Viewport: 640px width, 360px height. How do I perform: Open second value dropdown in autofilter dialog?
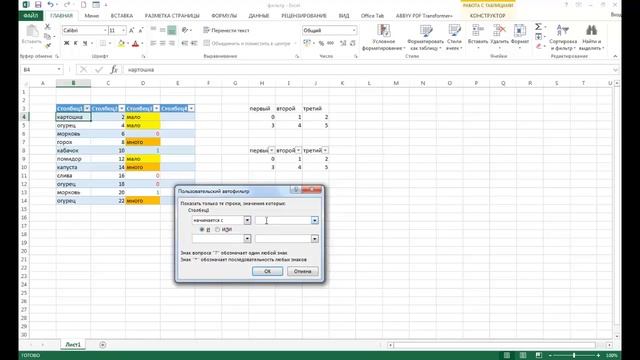[315, 239]
